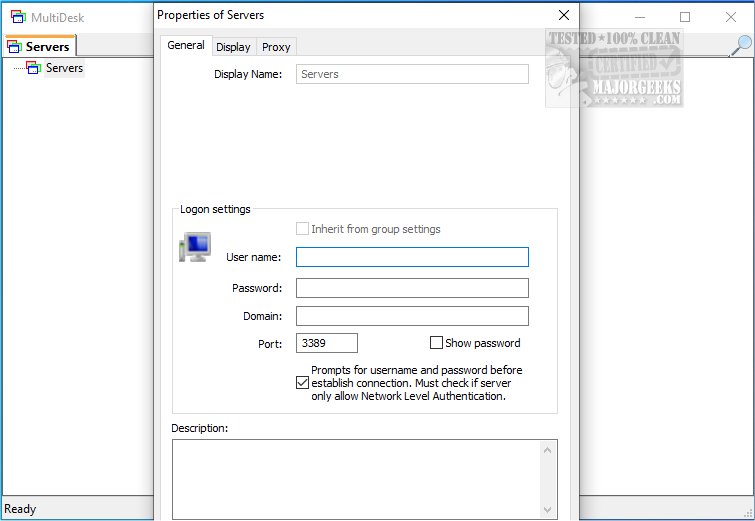Uncheck Prompts for username and password option
Image resolution: width=755 pixels, height=521 pixels.
302,383
